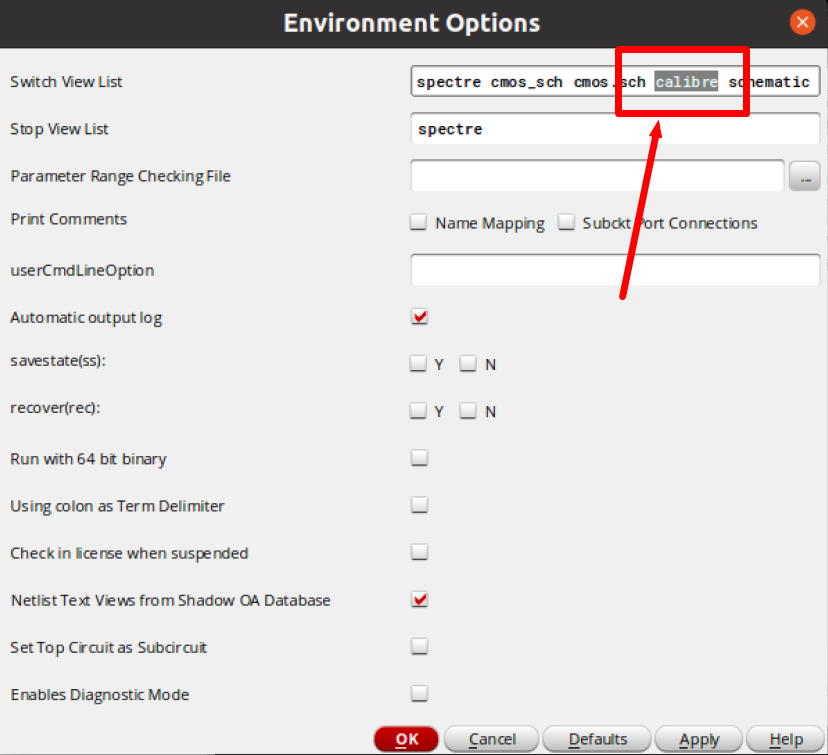Viewport: 828px width, 755px height.
Task: Click the Print Comments label
Action: tap(69, 219)
